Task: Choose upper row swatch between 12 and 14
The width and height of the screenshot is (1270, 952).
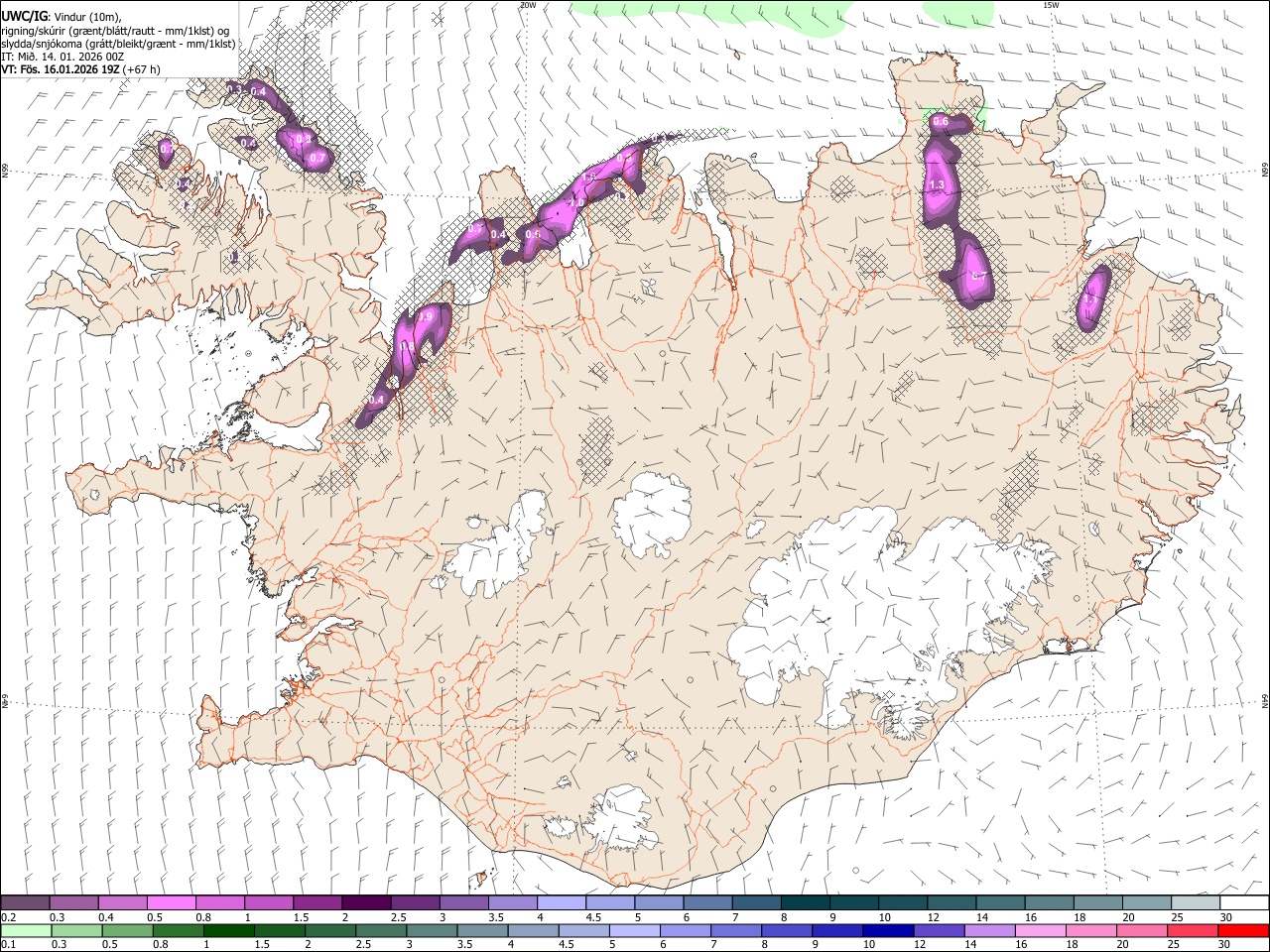Action: coord(952,902)
